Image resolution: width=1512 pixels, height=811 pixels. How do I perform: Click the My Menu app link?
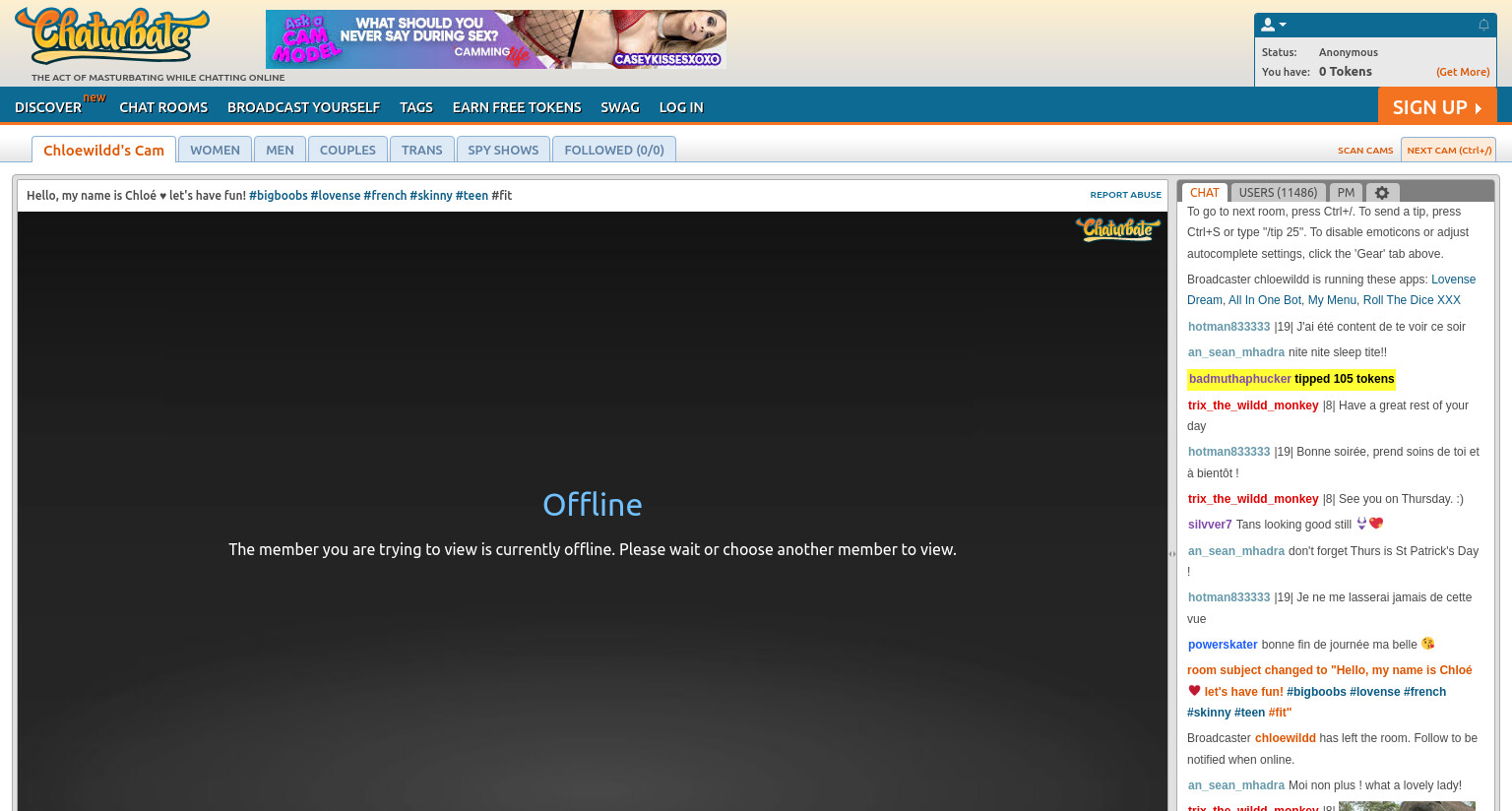(x=1332, y=300)
